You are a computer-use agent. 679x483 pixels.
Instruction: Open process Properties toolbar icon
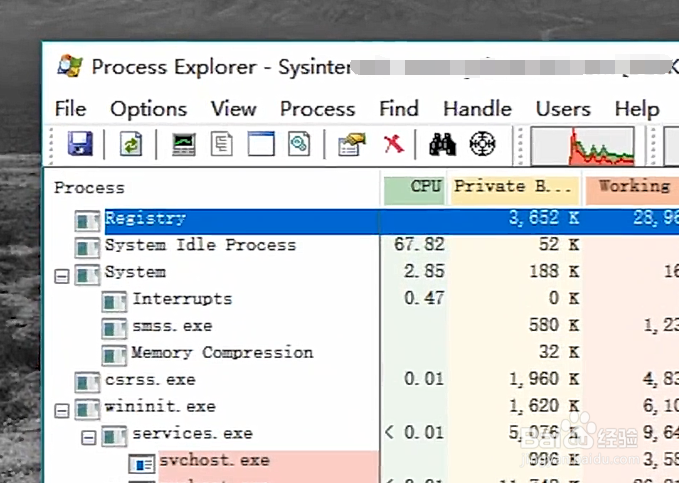[x=352, y=144]
